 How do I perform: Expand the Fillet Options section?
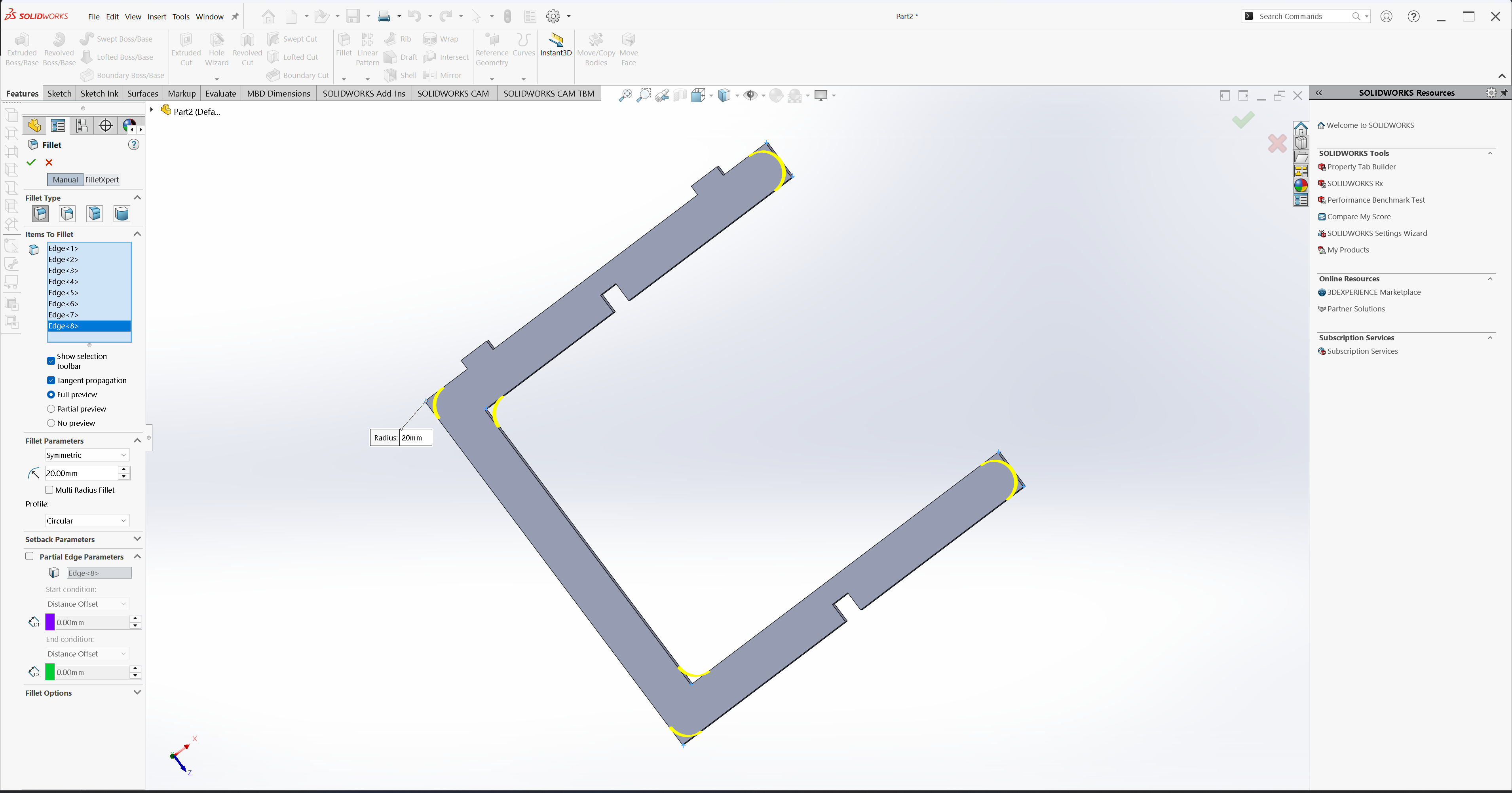[137, 692]
